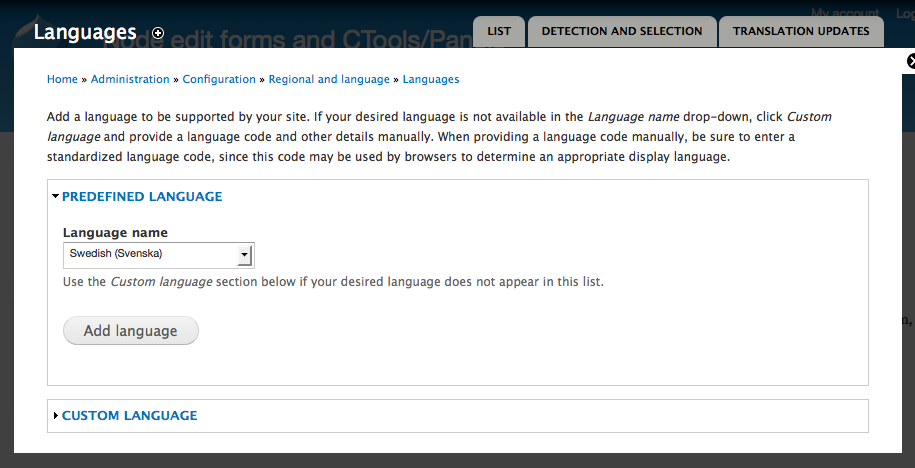Go to Configuration in the breadcrumb
The height and width of the screenshot is (468, 915).
coord(219,79)
